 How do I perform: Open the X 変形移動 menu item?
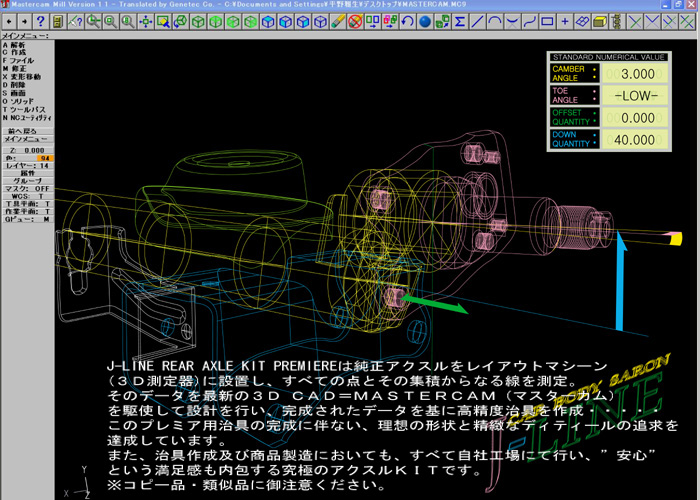tap(21, 77)
